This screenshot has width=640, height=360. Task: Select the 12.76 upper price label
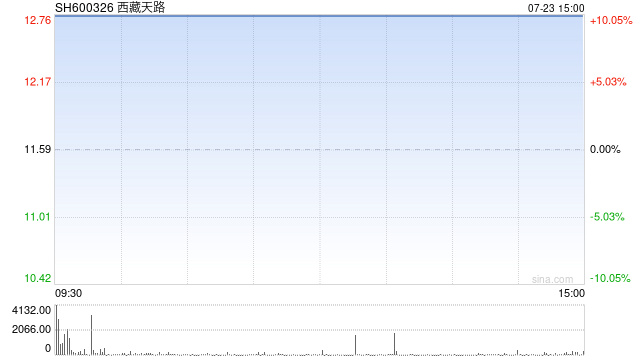38,20
